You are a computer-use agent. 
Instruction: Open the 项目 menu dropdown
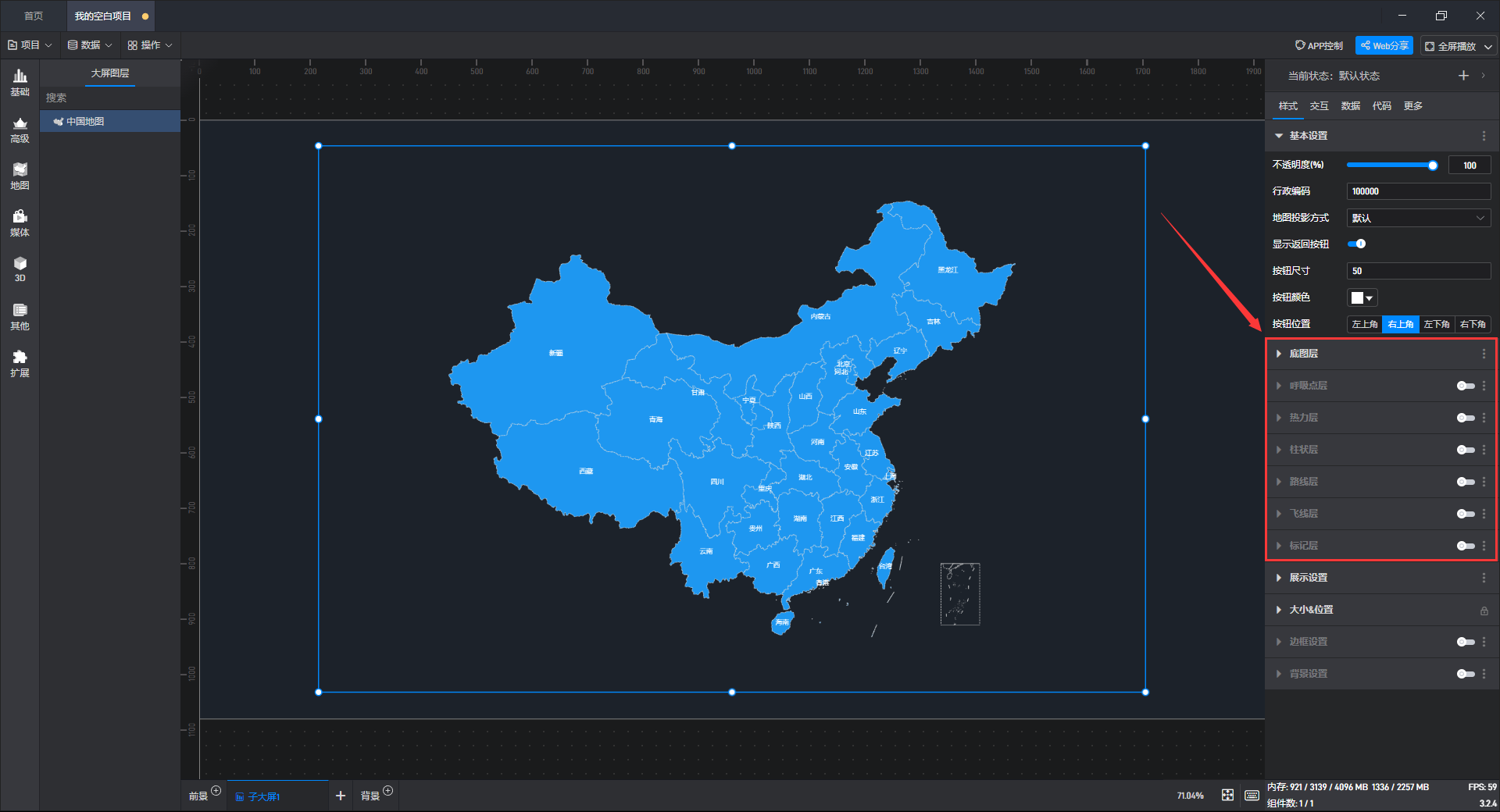(30, 45)
